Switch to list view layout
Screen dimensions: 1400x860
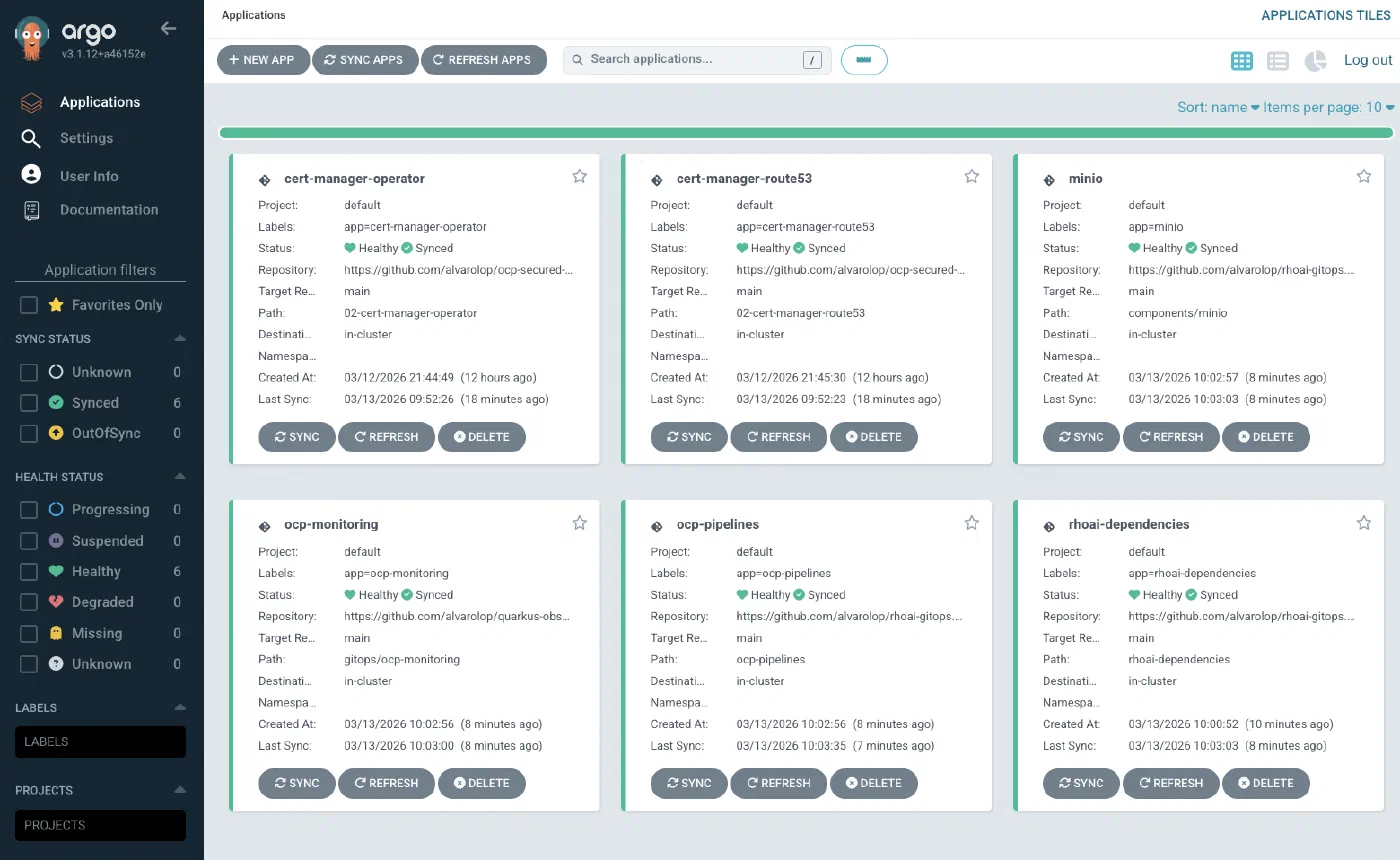click(x=1278, y=60)
